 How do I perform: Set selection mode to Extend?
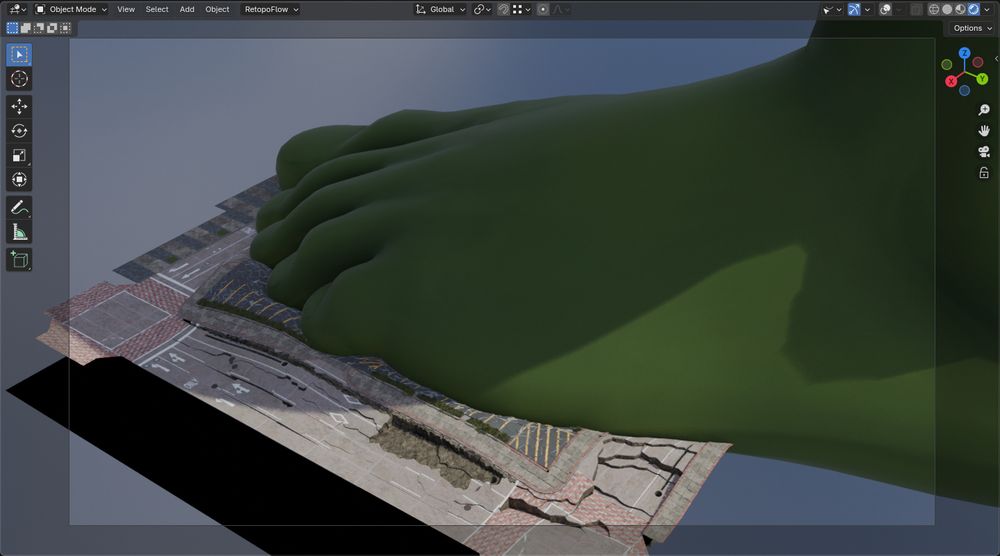pyautogui.click(x=26, y=28)
